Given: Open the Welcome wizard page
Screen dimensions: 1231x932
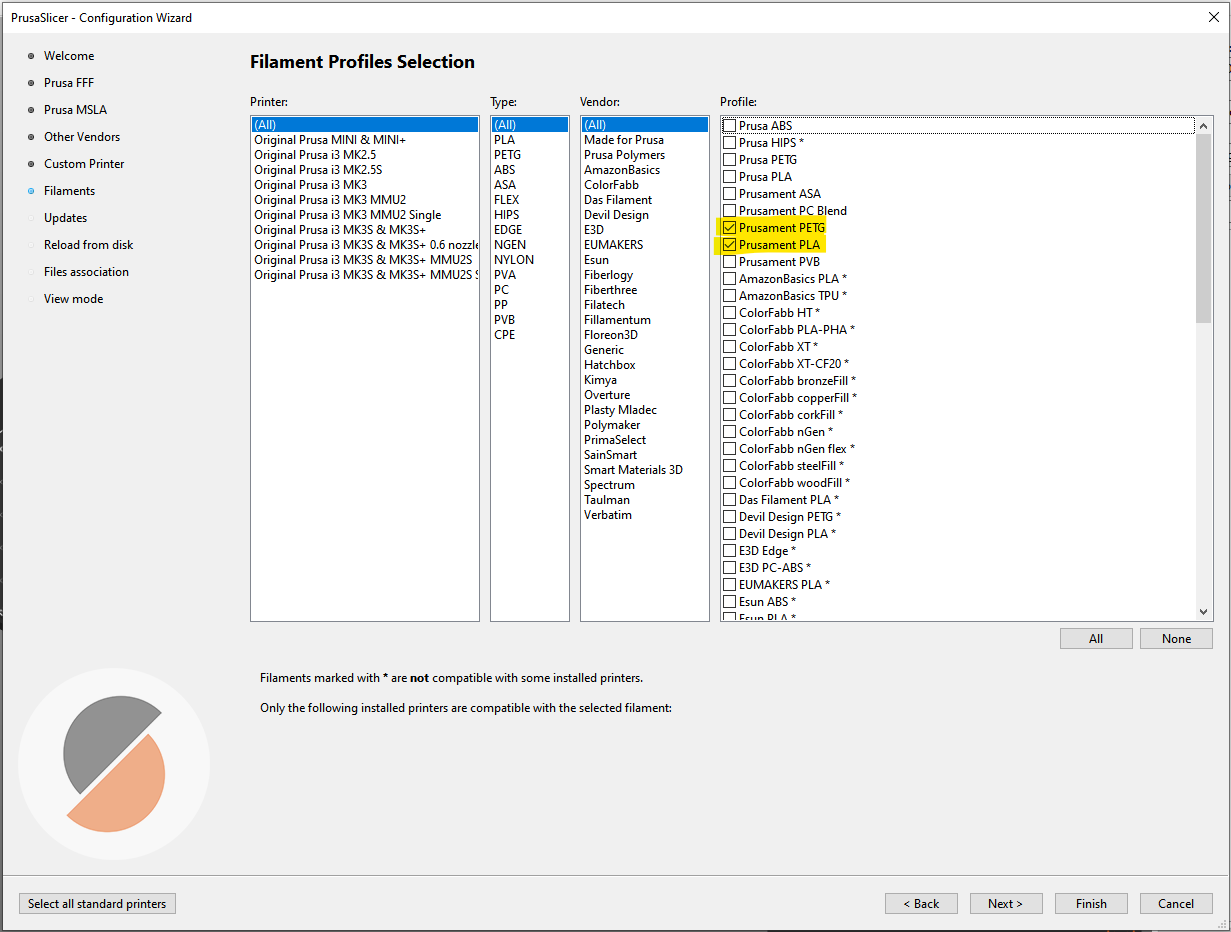Looking at the screenshot, I should coord(69,56).
